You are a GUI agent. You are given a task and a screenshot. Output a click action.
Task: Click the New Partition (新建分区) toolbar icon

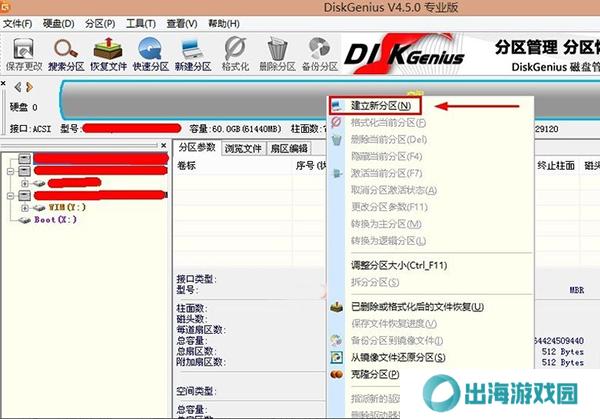193,54
